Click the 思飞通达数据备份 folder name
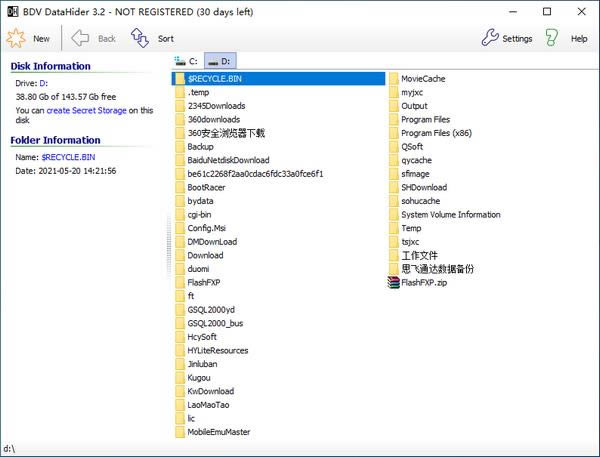The image size is (600, 457). coord(437,269)
